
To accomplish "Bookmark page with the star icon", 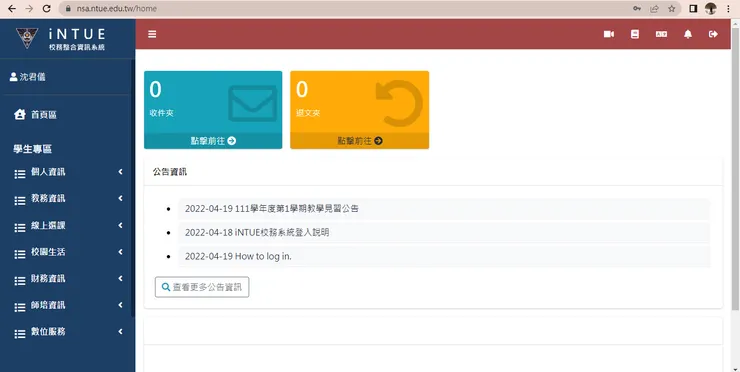I will click(672, 8).
